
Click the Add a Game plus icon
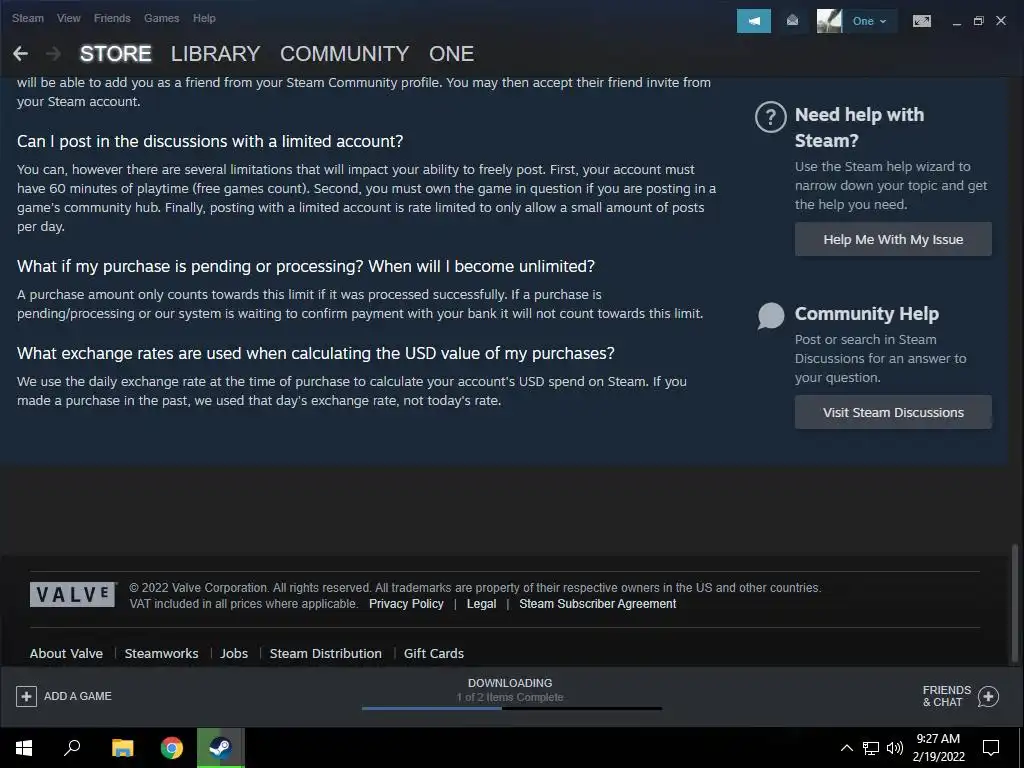coord(26,696)
